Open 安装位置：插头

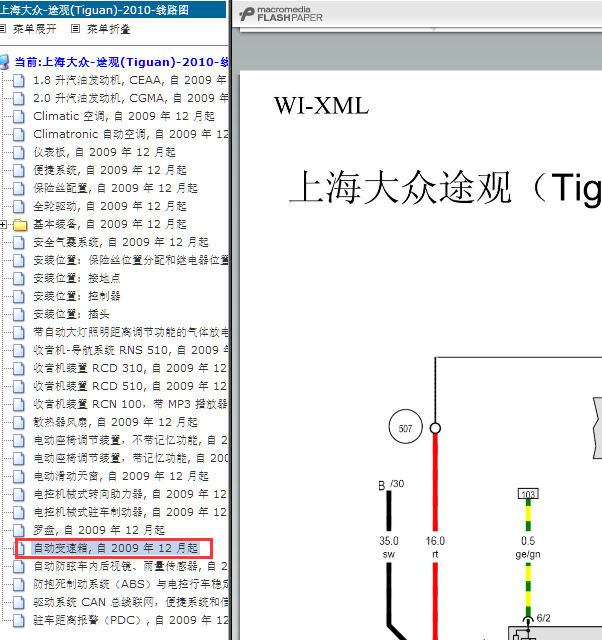tap(71, 313)
